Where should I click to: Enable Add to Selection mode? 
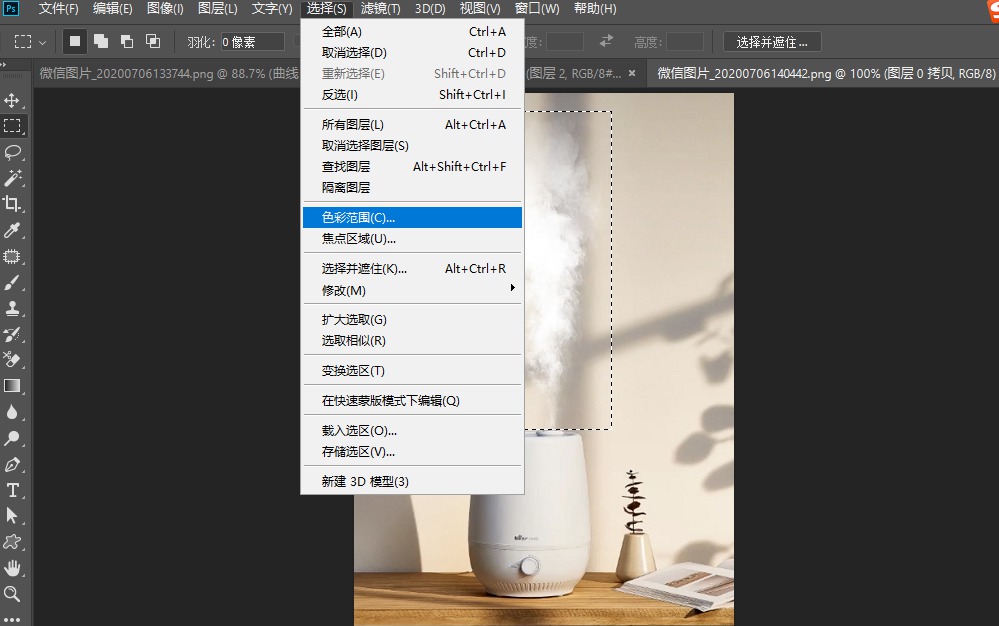[x=99, y=41]
